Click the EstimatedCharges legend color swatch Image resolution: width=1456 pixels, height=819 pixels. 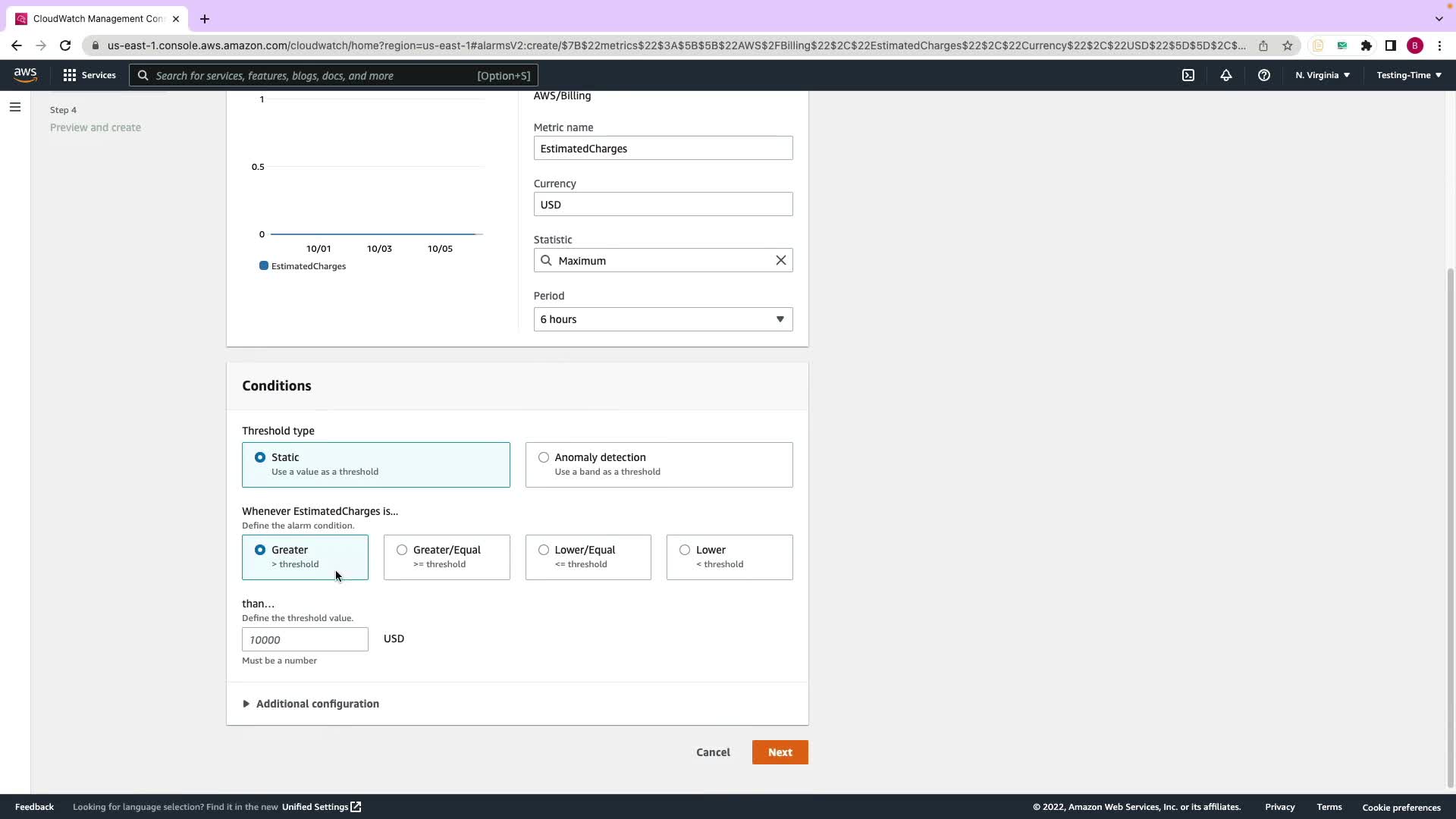264,266
